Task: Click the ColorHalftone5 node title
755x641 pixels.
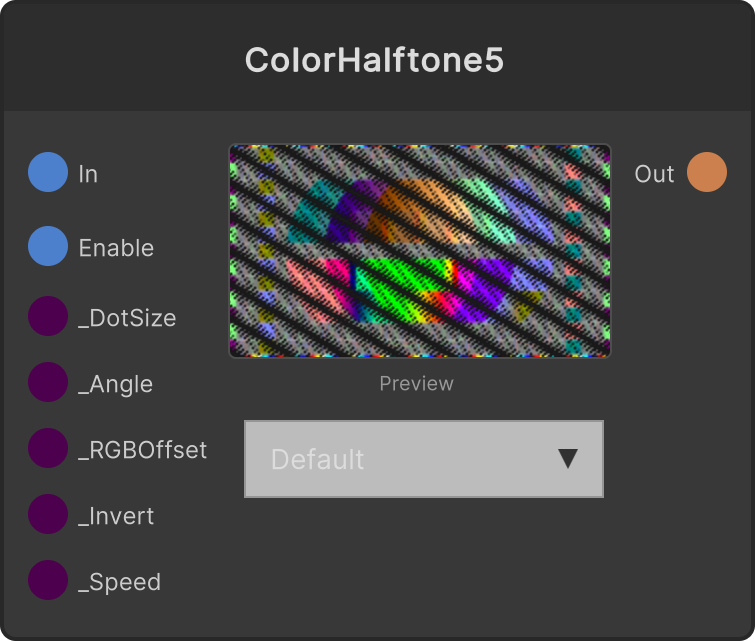Action: point(374,60)
